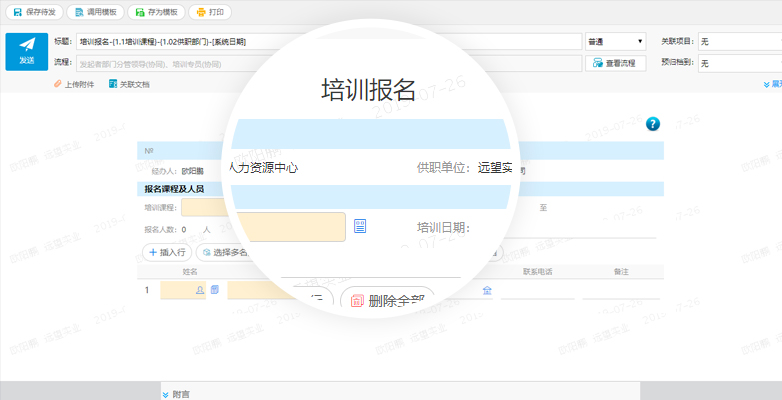Click the institution icon in row 1

[x=487, y=291]
